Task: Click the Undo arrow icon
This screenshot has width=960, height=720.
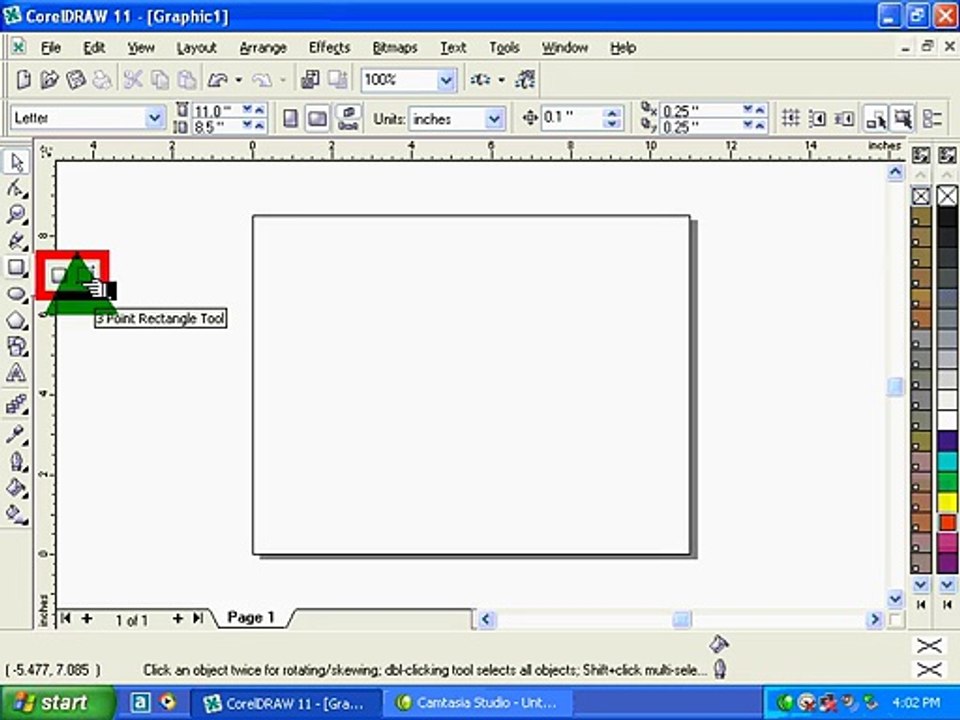Action: pyautogui.click(x=218, y=80)
